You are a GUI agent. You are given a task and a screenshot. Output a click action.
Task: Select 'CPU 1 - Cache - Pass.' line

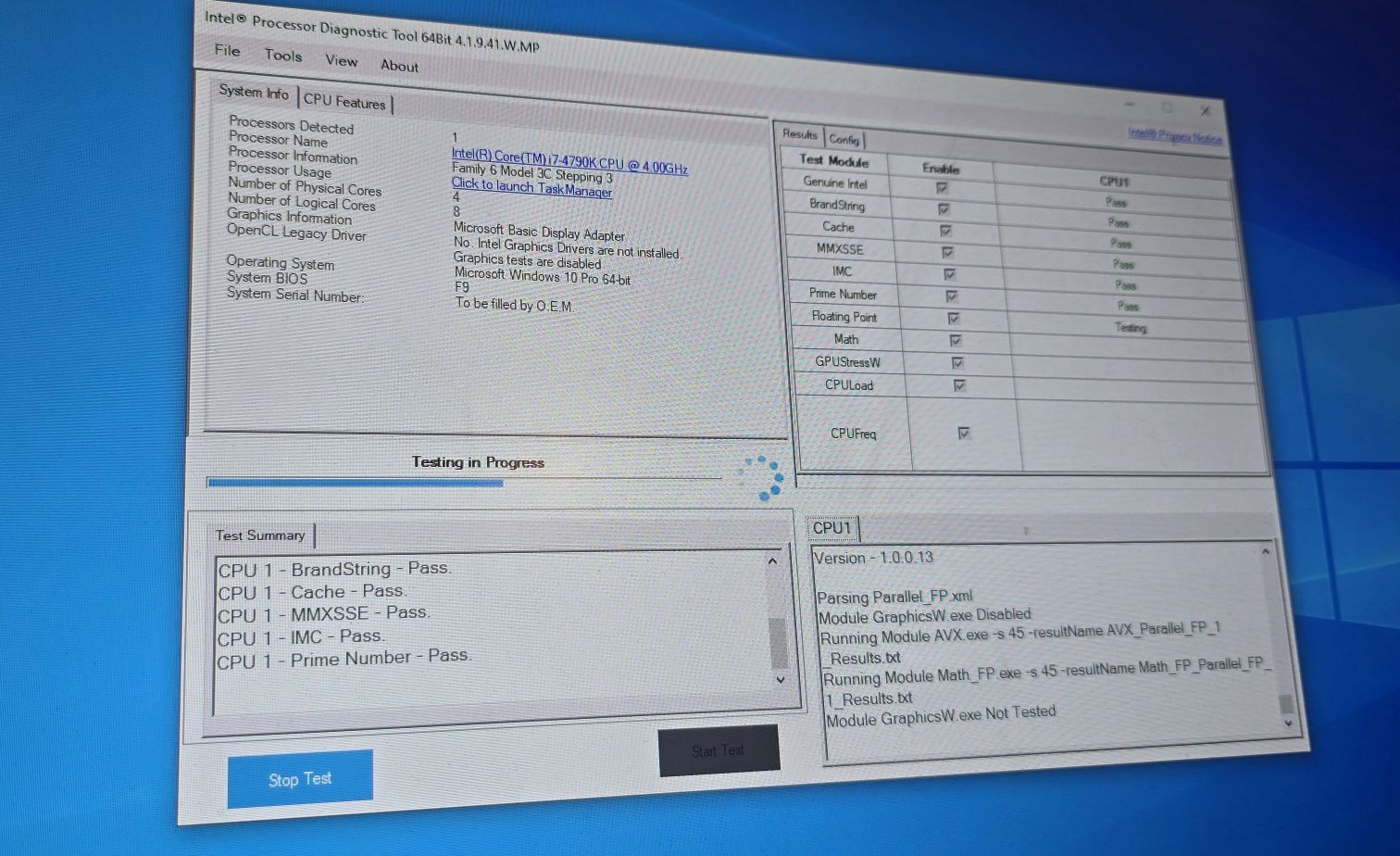312,592
